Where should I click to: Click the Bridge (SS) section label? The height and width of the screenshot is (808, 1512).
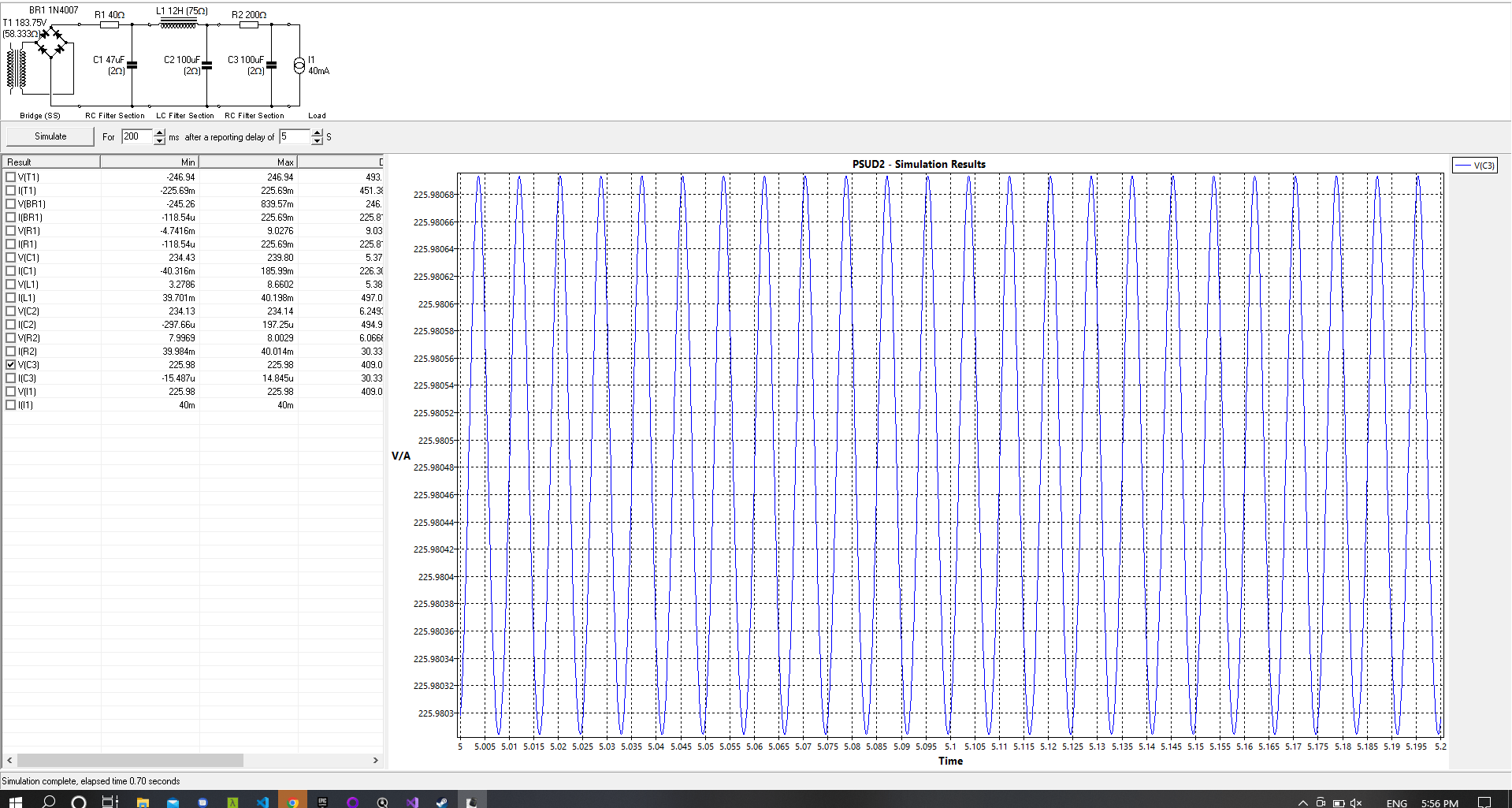point(40,116)
